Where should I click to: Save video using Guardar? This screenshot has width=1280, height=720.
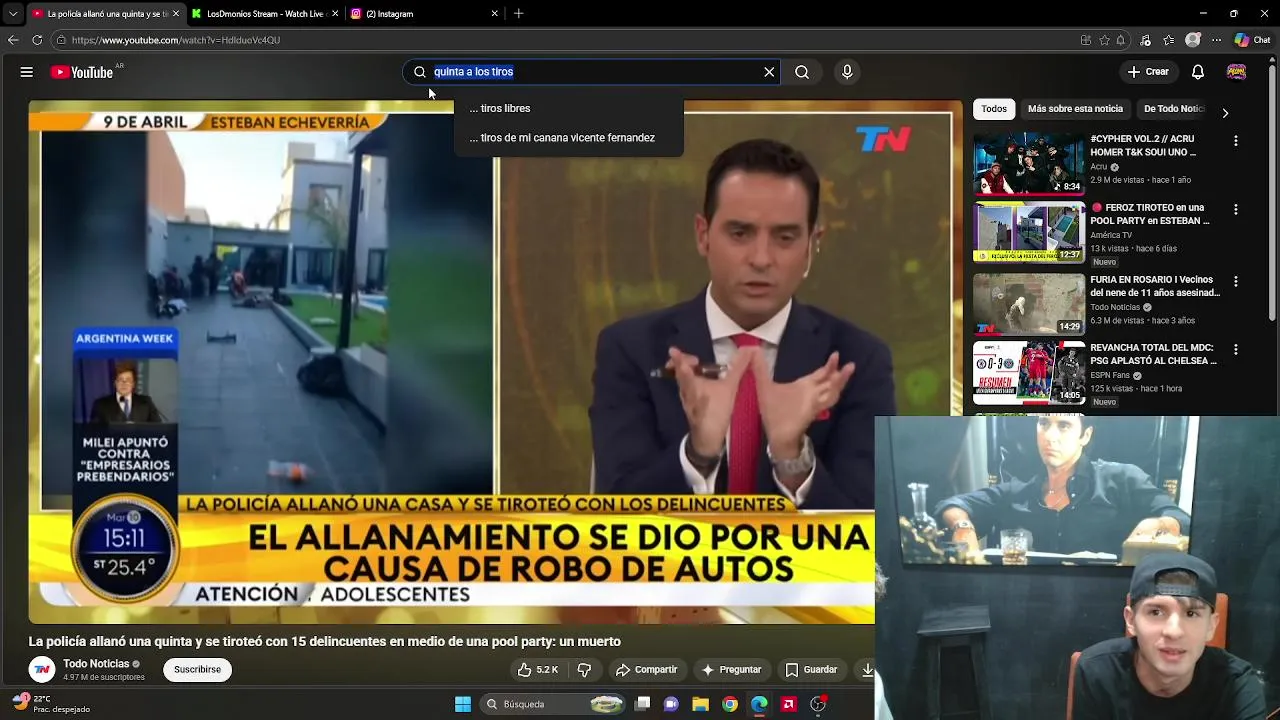811,670
